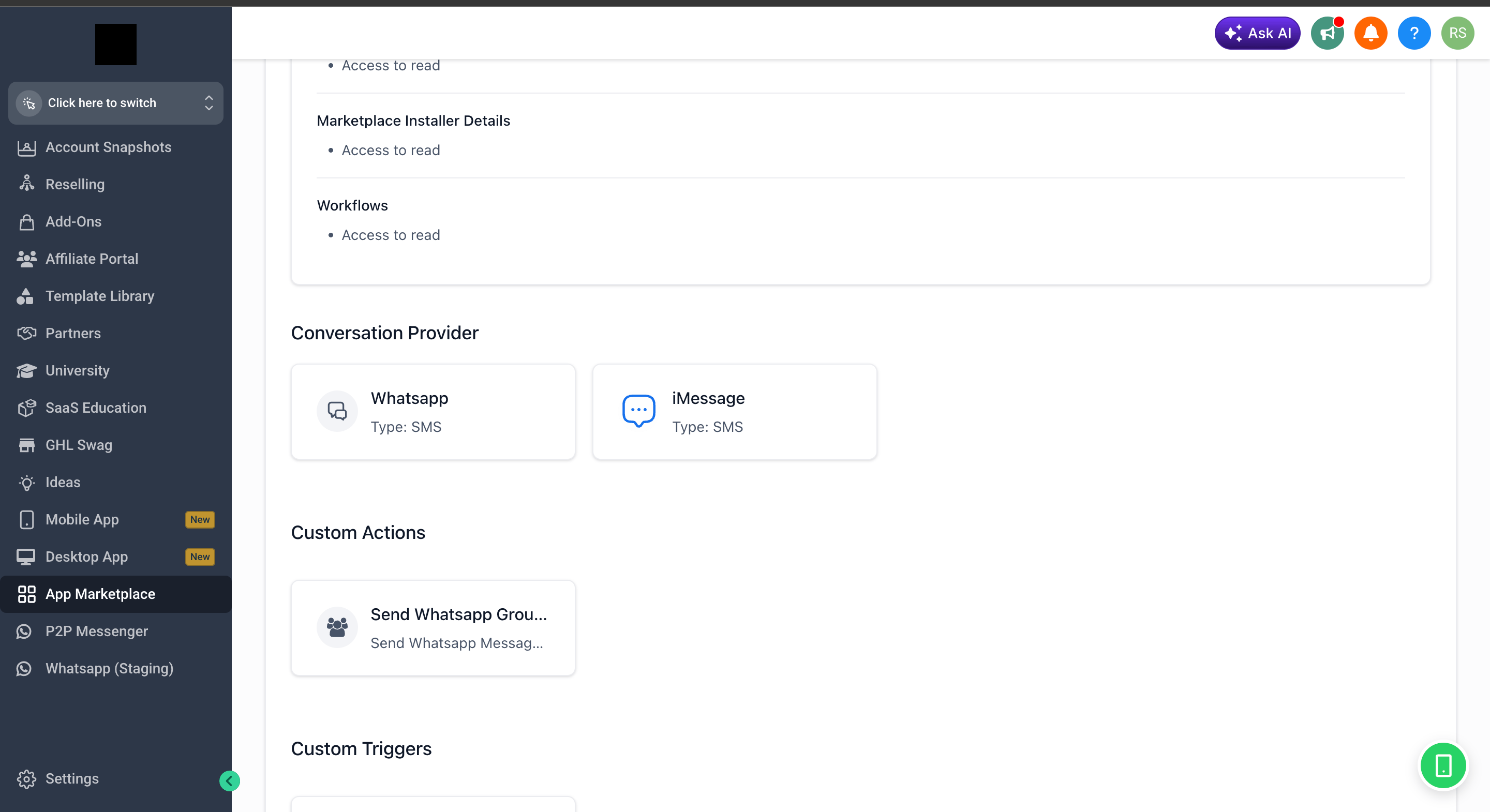The height and width of the screenshot is (812, 1490).
Task: Click Access to read under Workflows
Action: 391,235
